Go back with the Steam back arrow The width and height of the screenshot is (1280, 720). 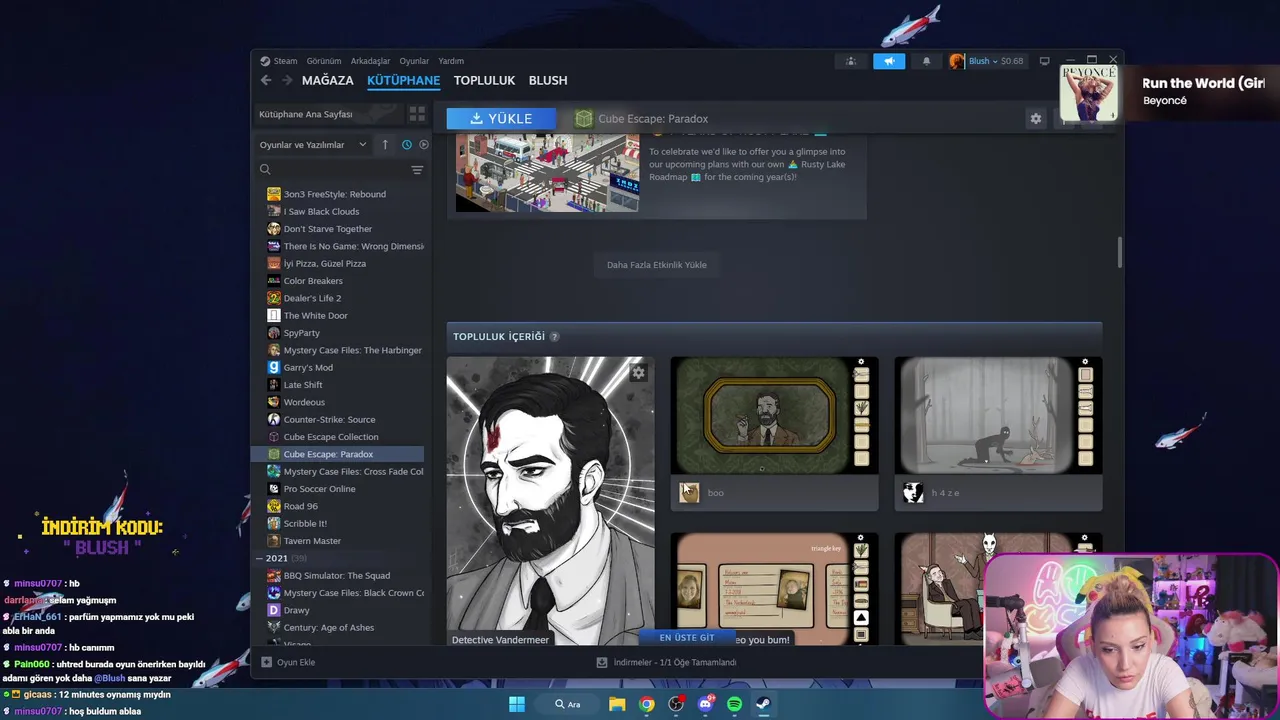coord(265,80)
